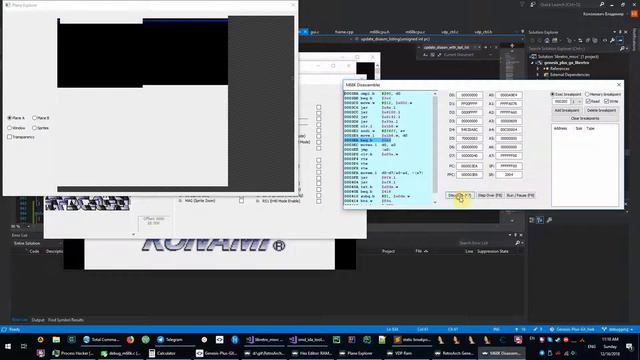Click the Search Solution Explorer field
Viewport: 640px width, 360px height.
573,49
